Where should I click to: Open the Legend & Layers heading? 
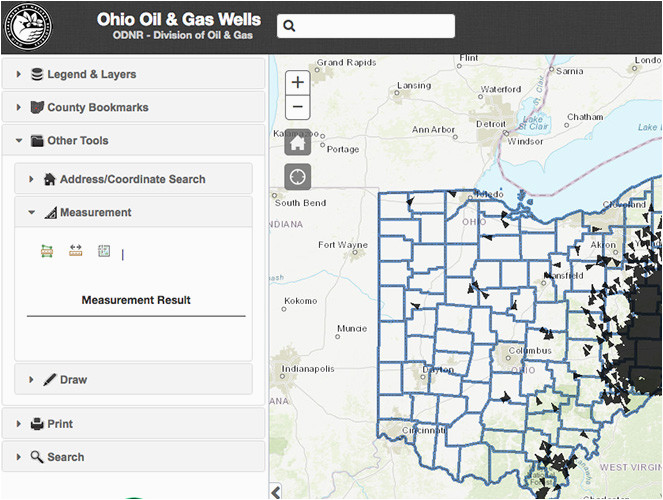point(92,74)
